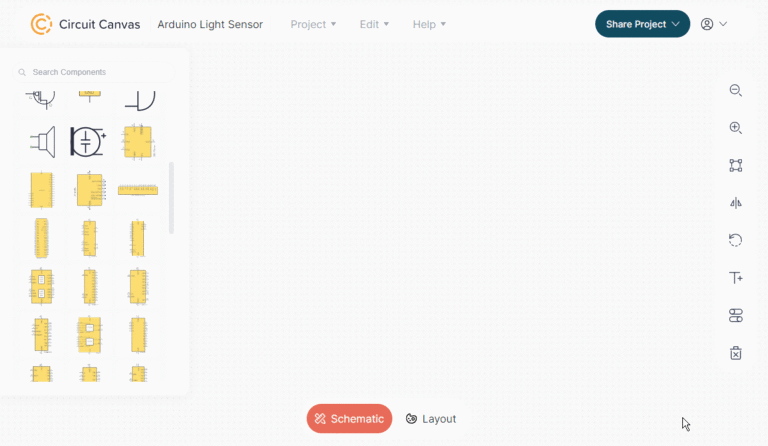Add a text label with T+ tool
The height and width of the screenshot is (446, 768).
click(x=736, y=278)
